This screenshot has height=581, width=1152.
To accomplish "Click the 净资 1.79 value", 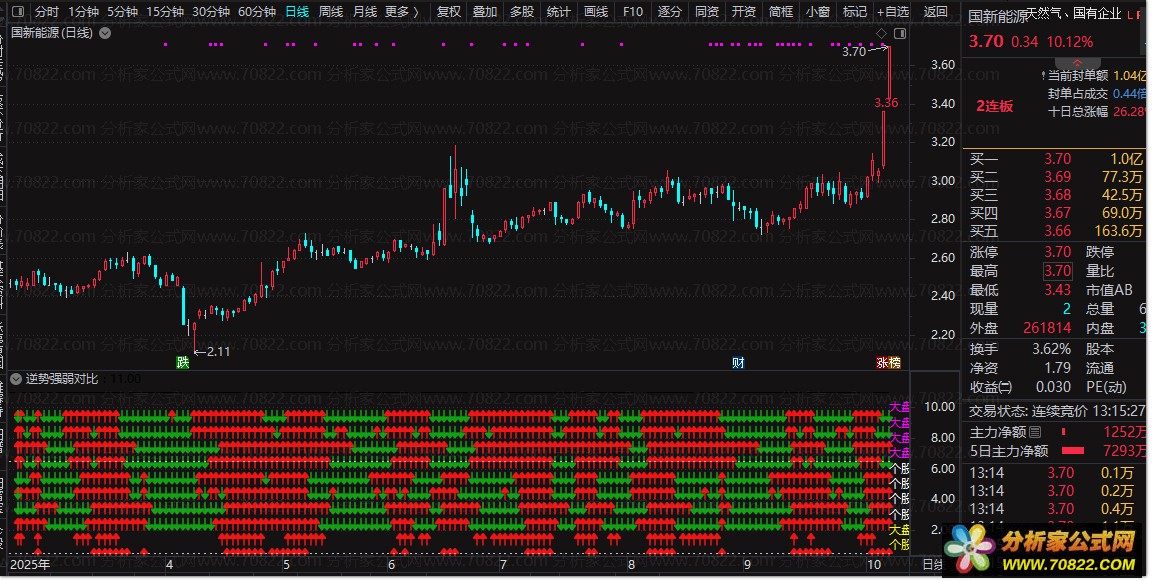I will [x=1058, y=368].
